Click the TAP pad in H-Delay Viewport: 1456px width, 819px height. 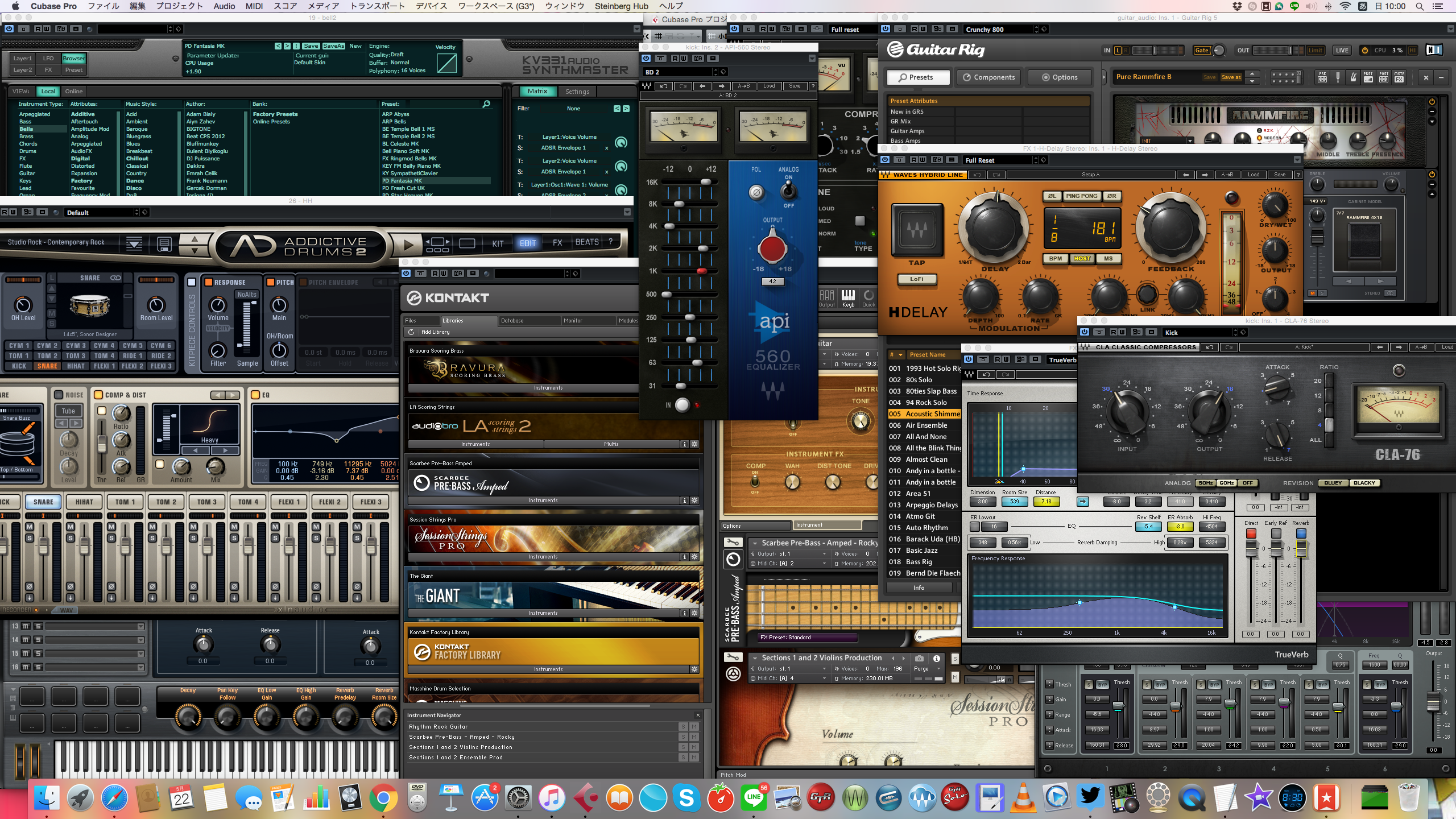pos(916,230)
